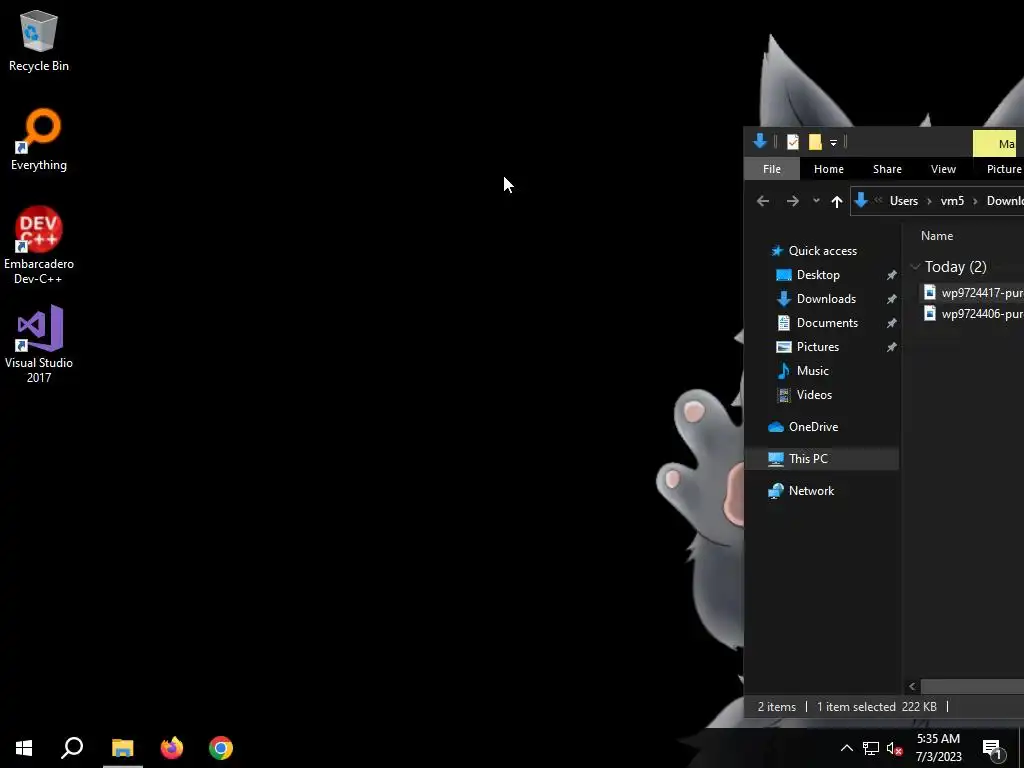Go back in Explorer navigation
Viewport: 1024px width, 768px height.
[x=763, y=201]
